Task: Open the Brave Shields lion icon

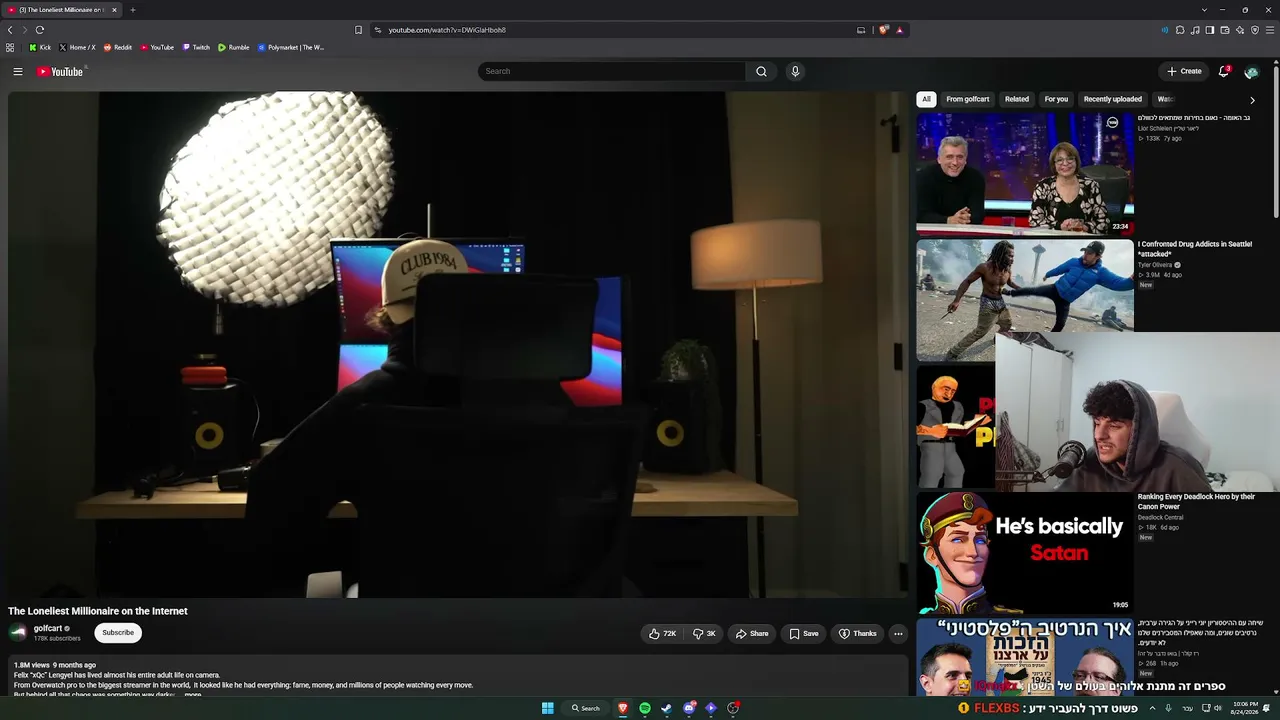Action: [x=883, y=30]
